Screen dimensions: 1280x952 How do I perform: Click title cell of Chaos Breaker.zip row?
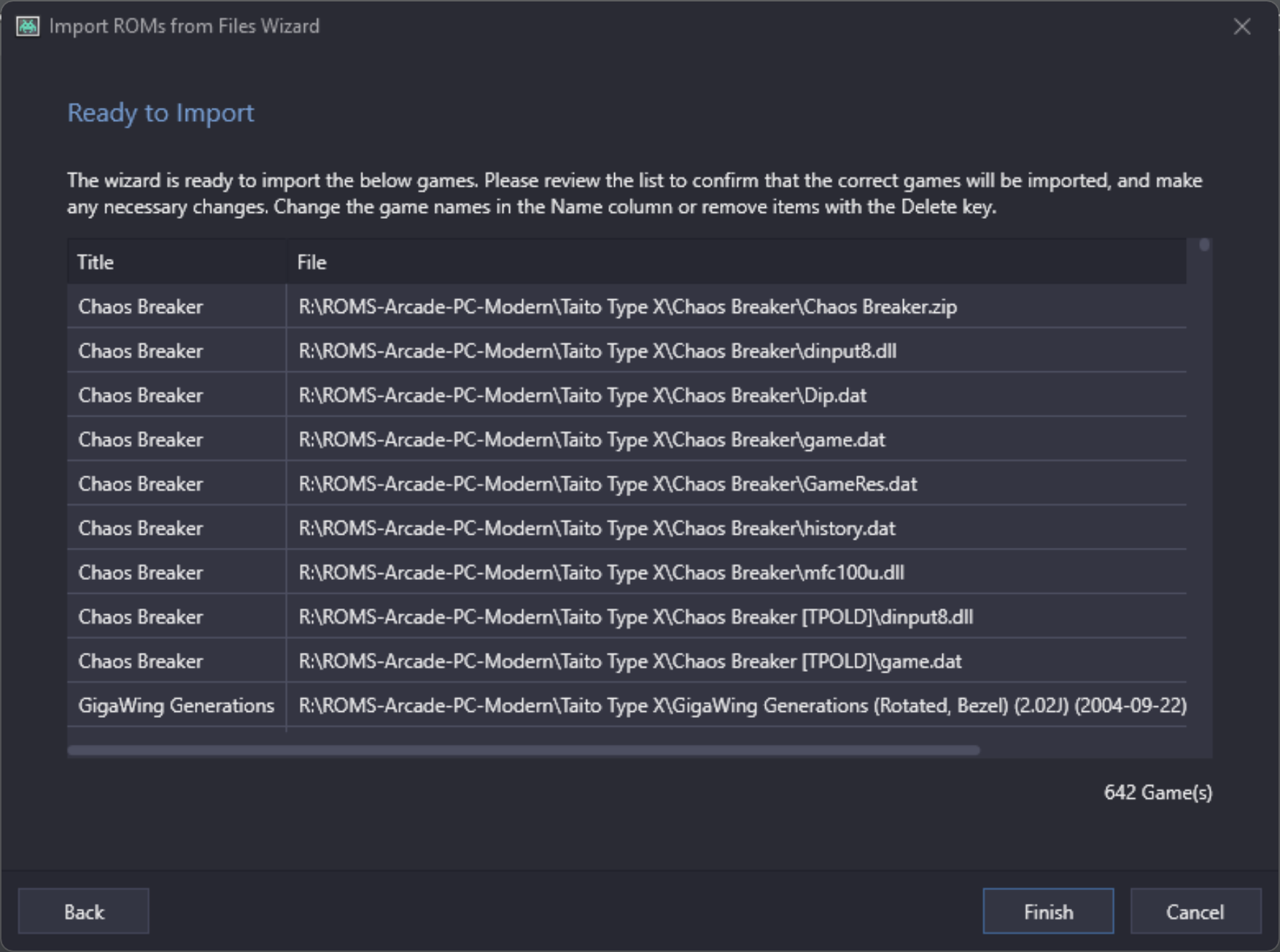[140, 306]
